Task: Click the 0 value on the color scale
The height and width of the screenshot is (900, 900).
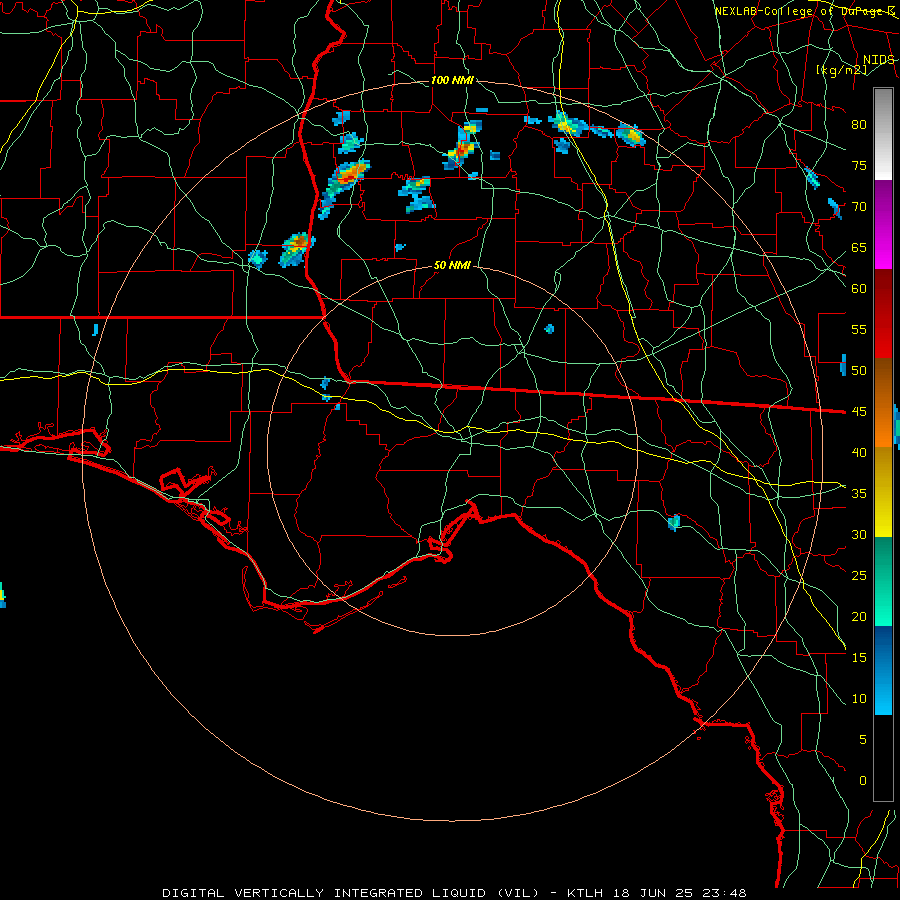Action: point(863,781)
